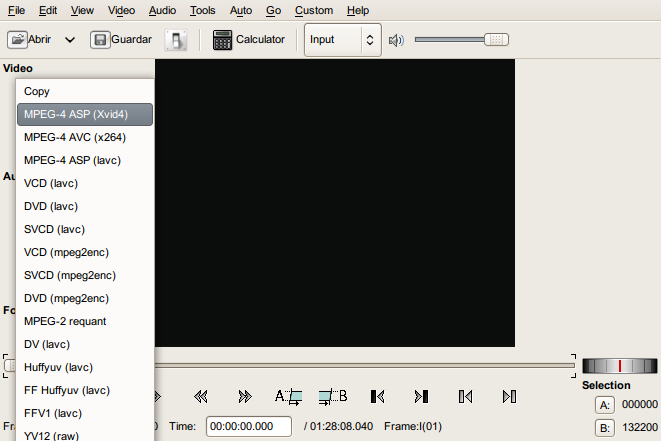Open the Custom menu
Image resolution: width=661 pixels, height=441 pixels.
pos(314,10)
